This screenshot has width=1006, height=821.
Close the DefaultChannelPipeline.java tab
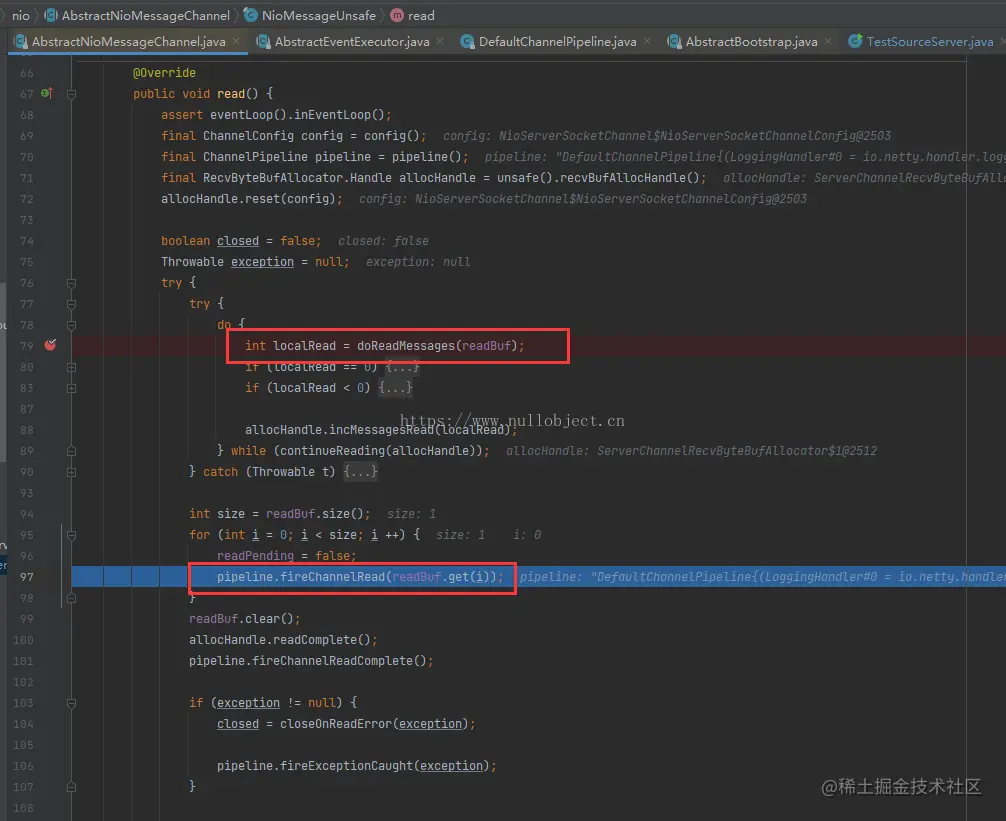click(x=647, y=41)
